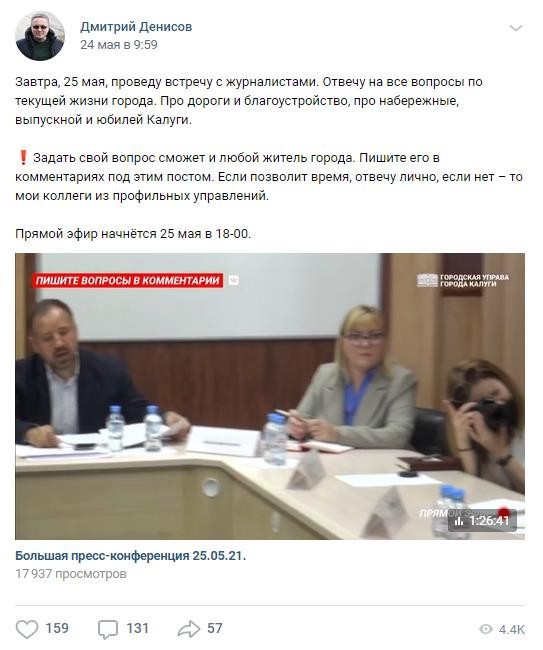Screen dimensions: 543x650
Task: Click the eye views counter icon
Action: [485, 629]
